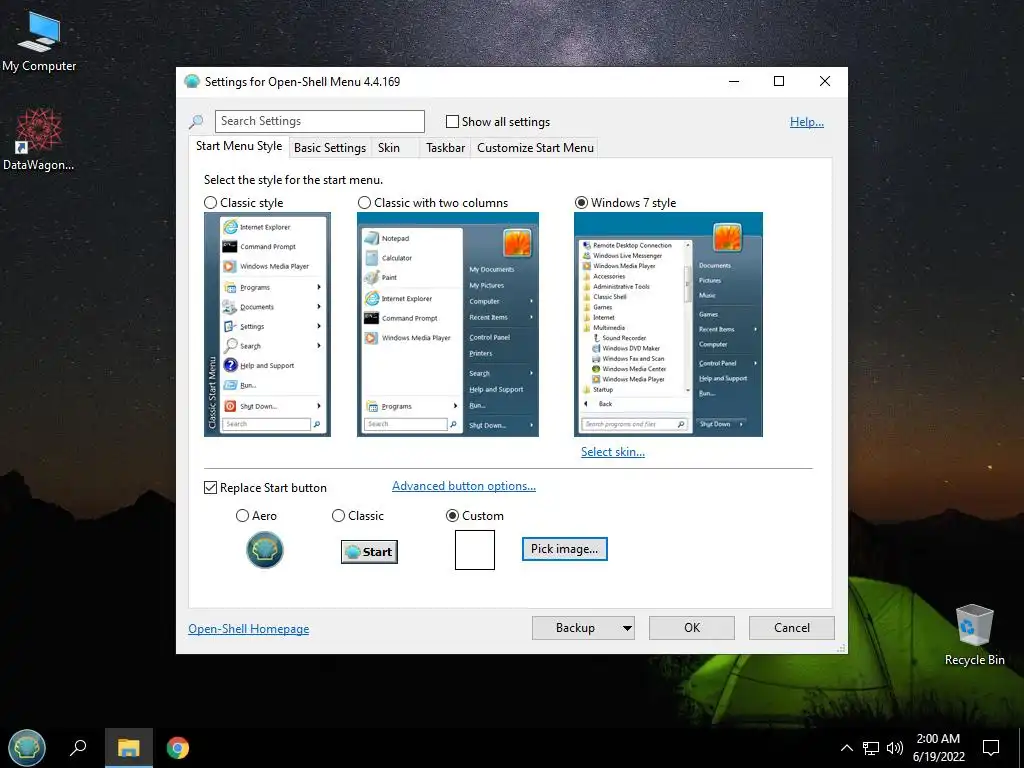The width and height of the screenshot is (1024, 768).
Task: Click the magnifier icon beside Search Settings
Action: [x=196, y=121]
